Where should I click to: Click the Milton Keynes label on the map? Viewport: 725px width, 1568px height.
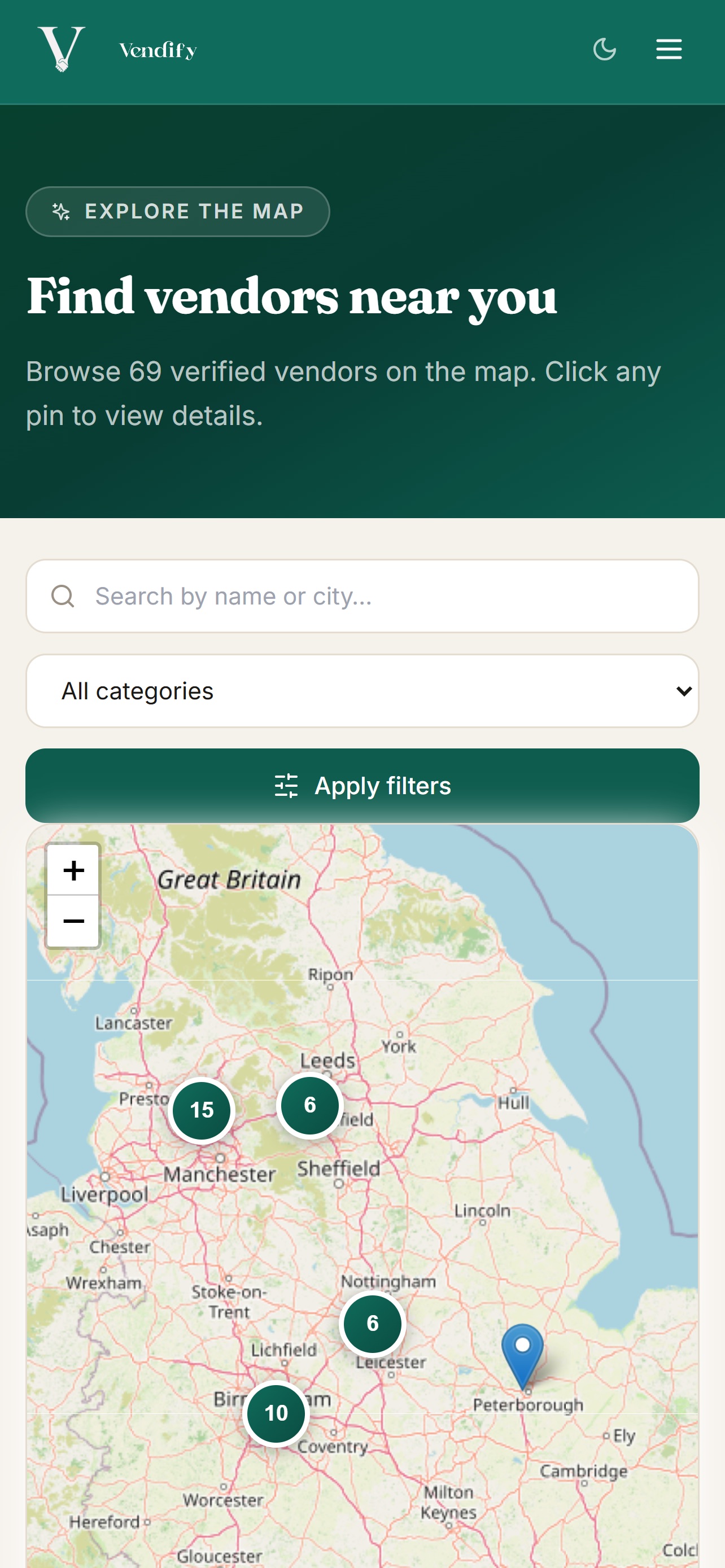tap(449, 1503)
